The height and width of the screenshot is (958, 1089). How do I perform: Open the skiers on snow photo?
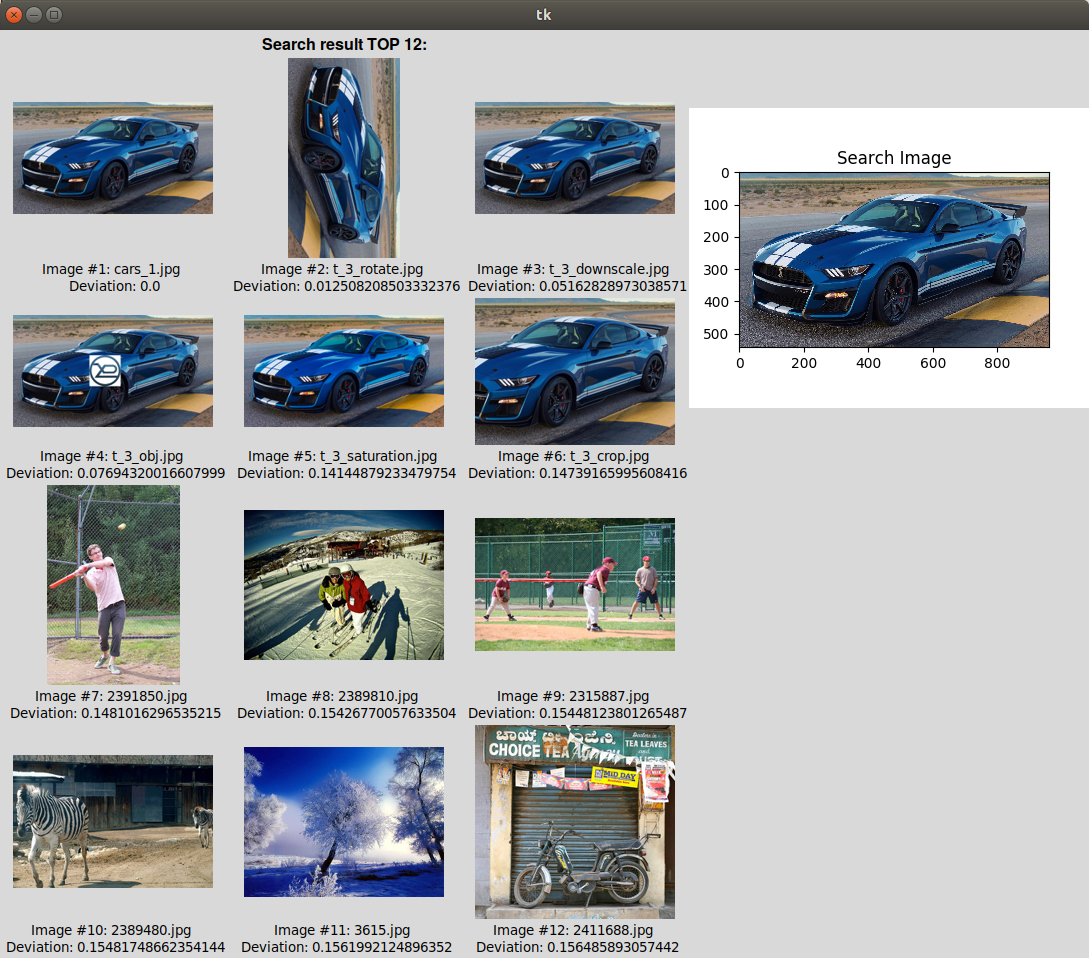tap(343, 584)
